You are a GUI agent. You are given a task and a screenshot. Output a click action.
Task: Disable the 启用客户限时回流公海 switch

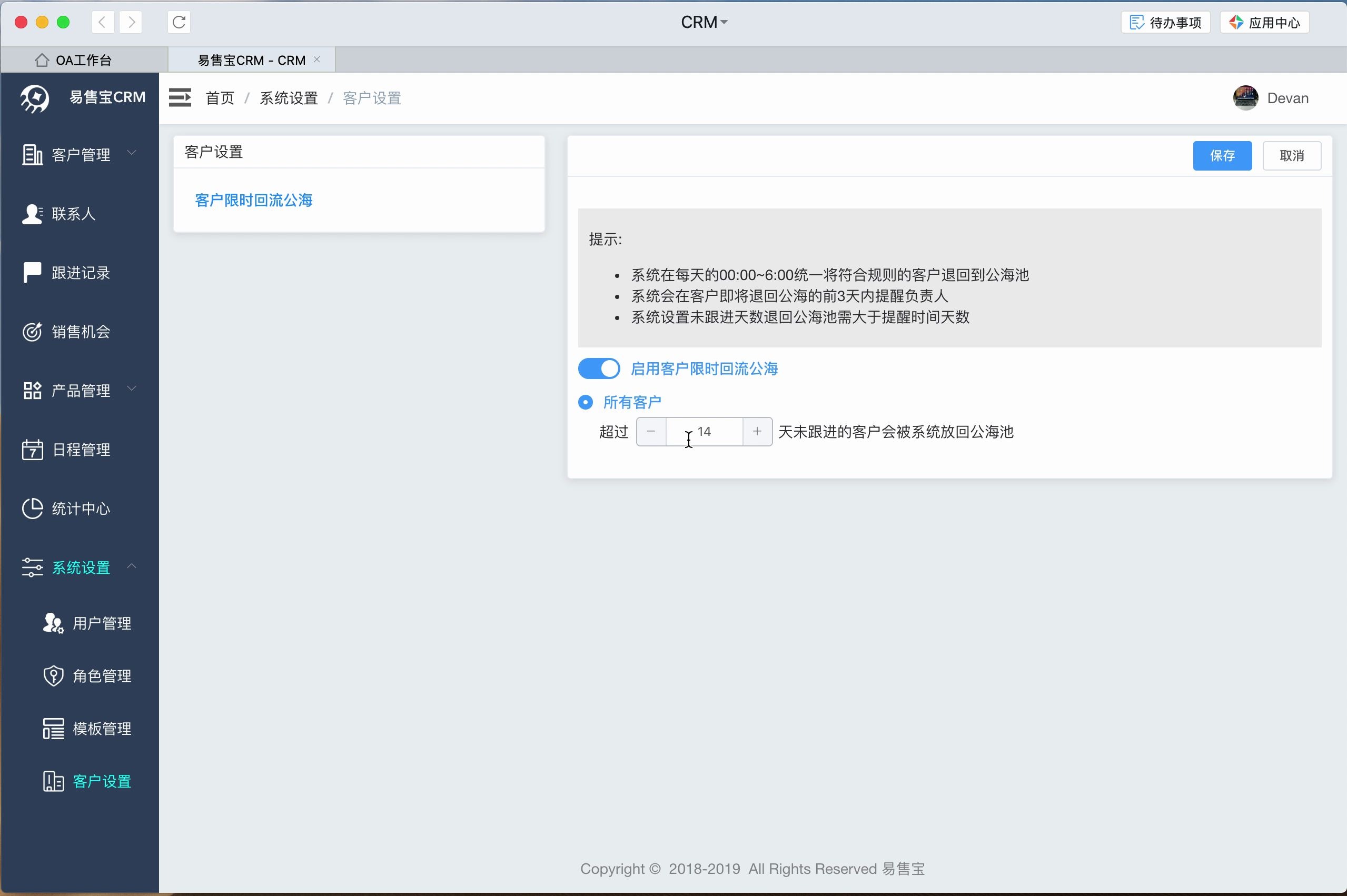pyautogui.click(x=598, y=369)
